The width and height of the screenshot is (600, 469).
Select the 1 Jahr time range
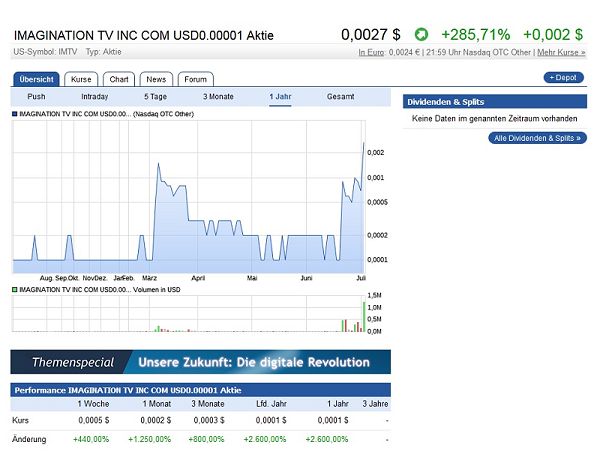point(281,97)
